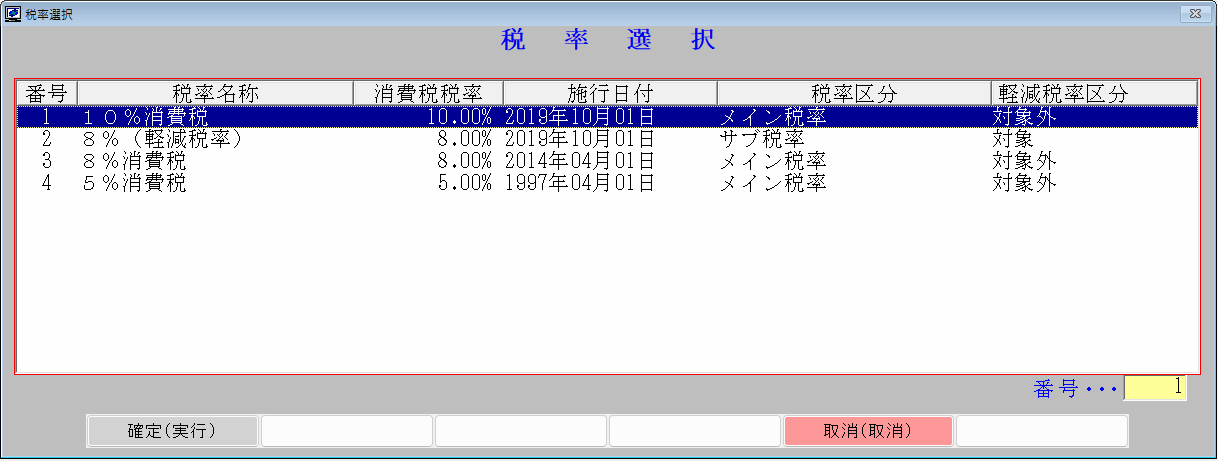The image size is (1218, 461).
Task: Click the window icon in the title bar
Action: pyautogui.click(x=13, y=14)
